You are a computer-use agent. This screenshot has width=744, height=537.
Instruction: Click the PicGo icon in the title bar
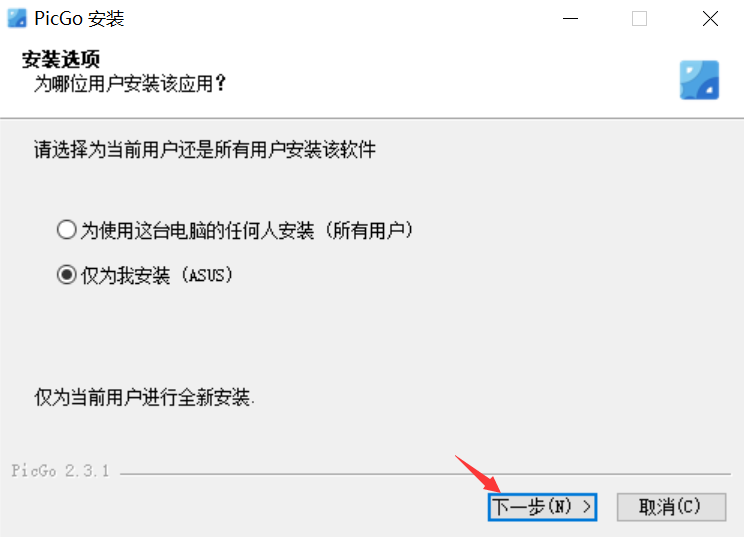point(17,19)
